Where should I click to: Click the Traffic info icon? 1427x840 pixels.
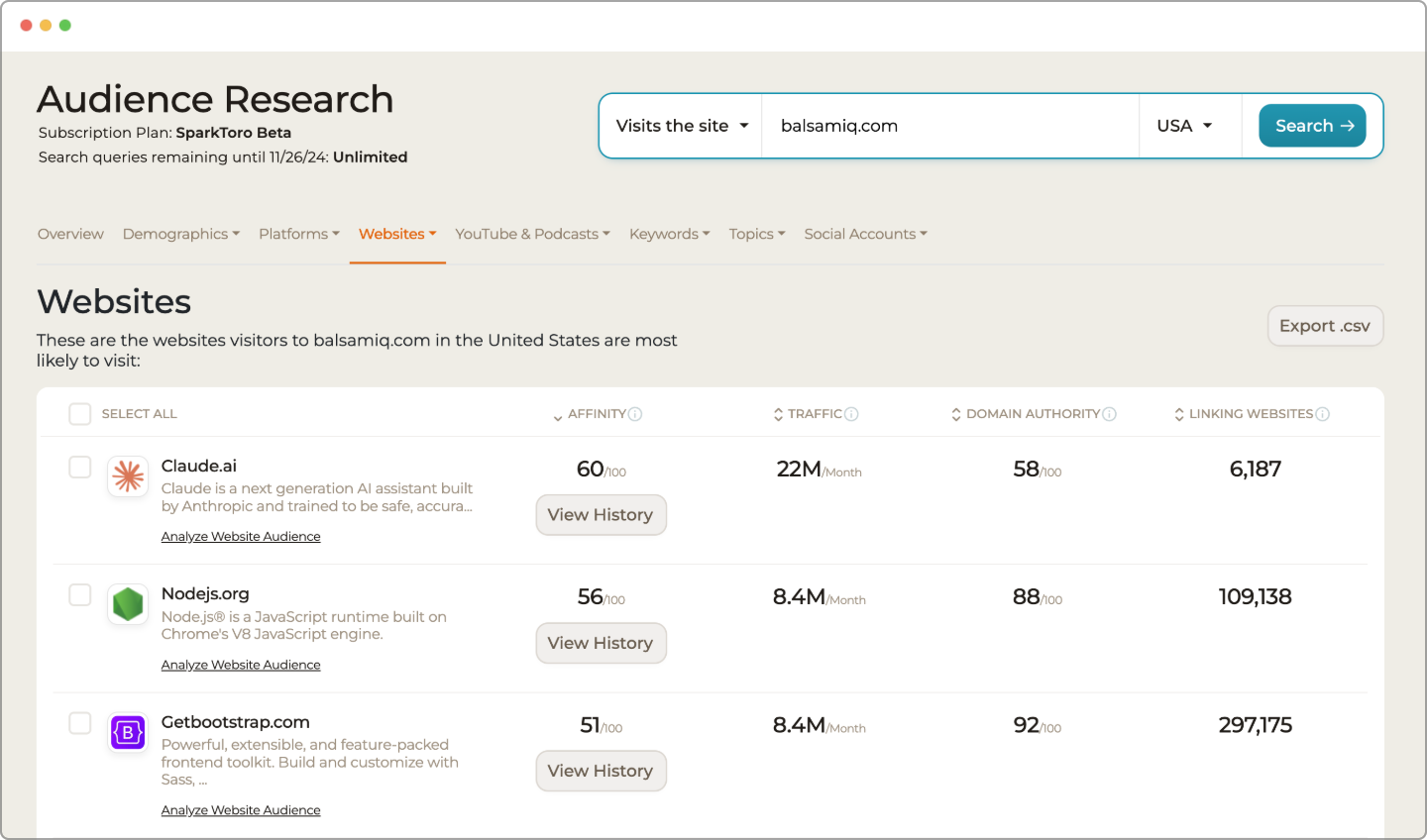click(x=851, y=414)
